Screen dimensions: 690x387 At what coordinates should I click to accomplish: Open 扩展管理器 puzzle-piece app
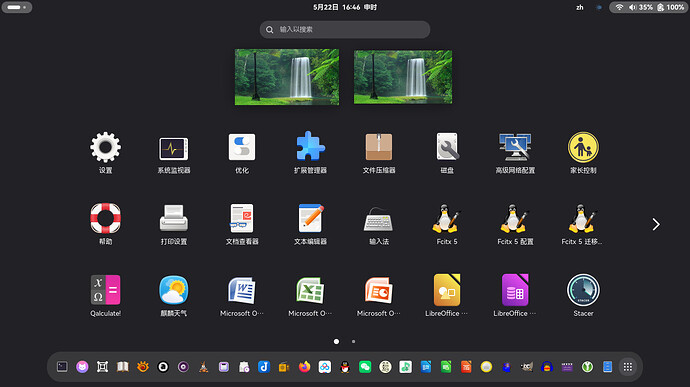click(310, 152)
